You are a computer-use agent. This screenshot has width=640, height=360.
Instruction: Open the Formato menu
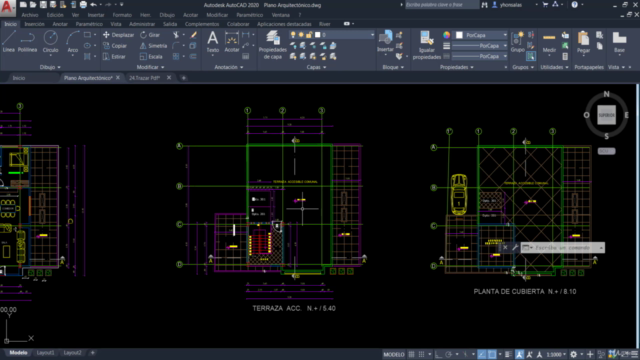pos(122,15)
